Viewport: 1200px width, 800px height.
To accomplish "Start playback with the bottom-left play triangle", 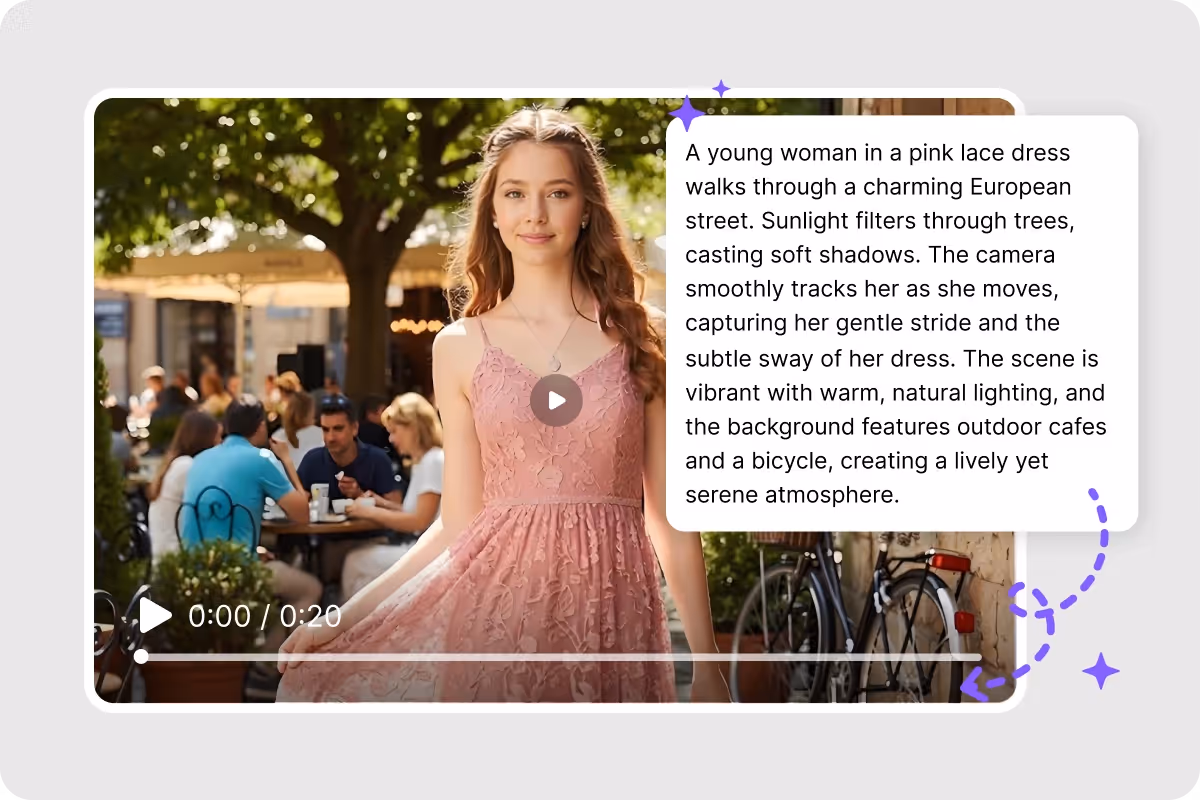I will (x=155, y=615).
